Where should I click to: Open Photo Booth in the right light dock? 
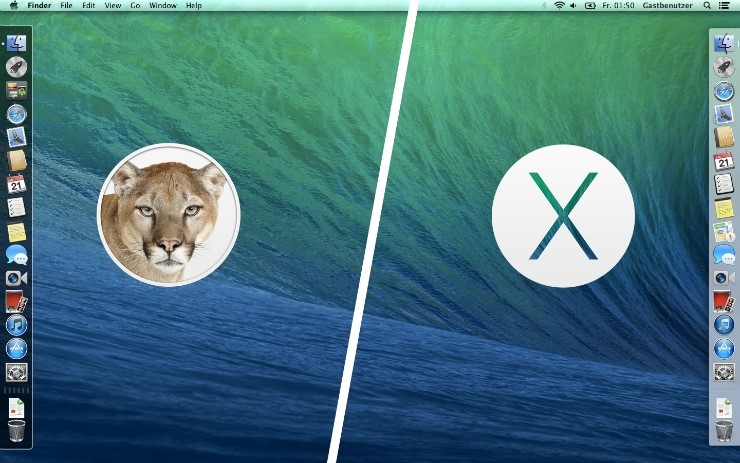tap(724, 302)
